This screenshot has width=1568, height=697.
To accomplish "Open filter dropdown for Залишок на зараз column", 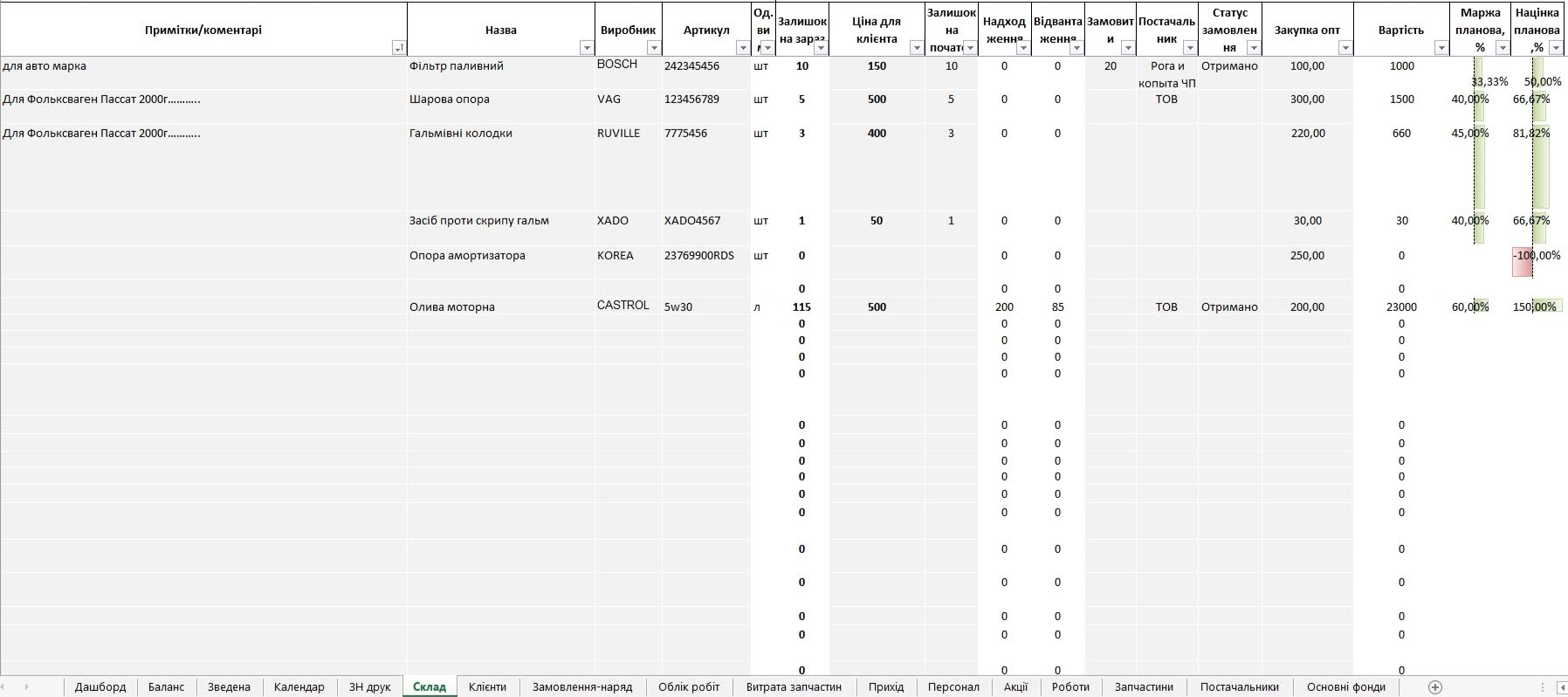I will (820, 48).
